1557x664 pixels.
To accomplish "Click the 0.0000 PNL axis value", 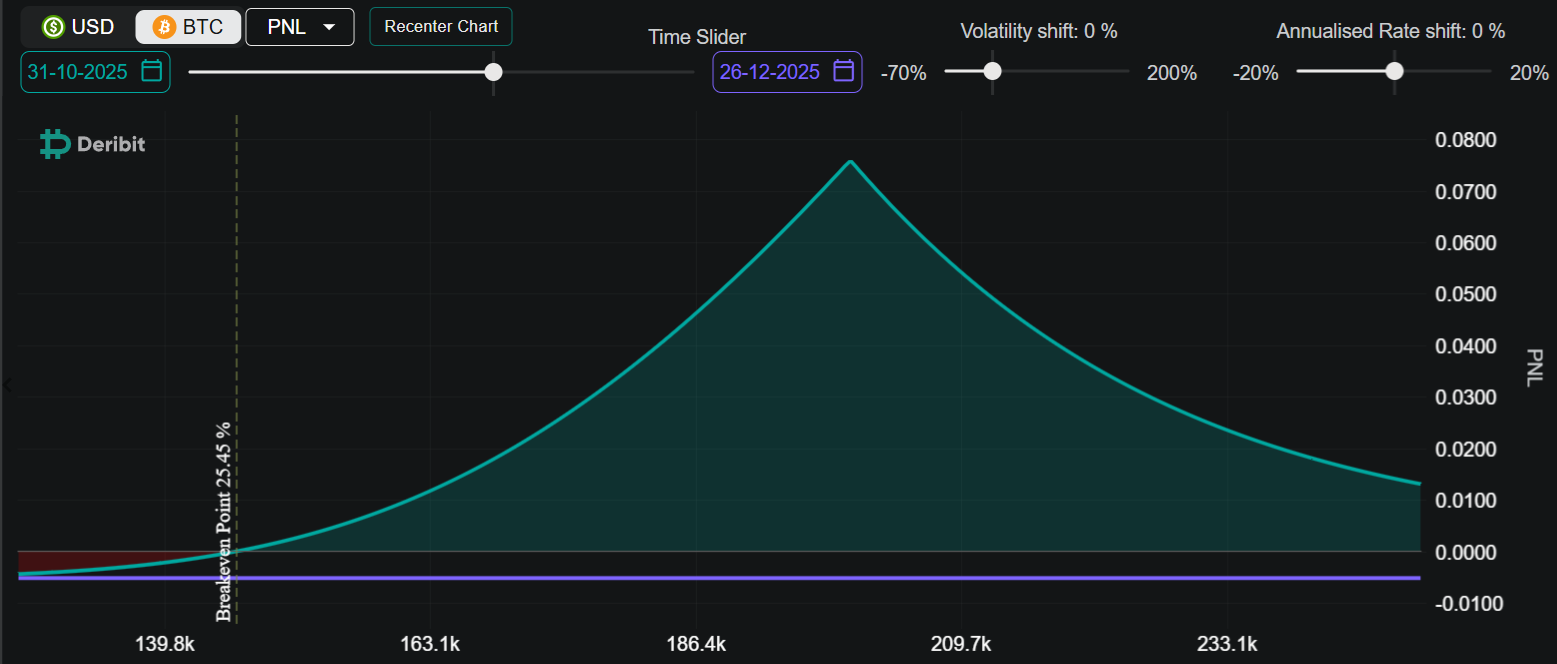I will pyautogui.click(x=1466, y=552).
